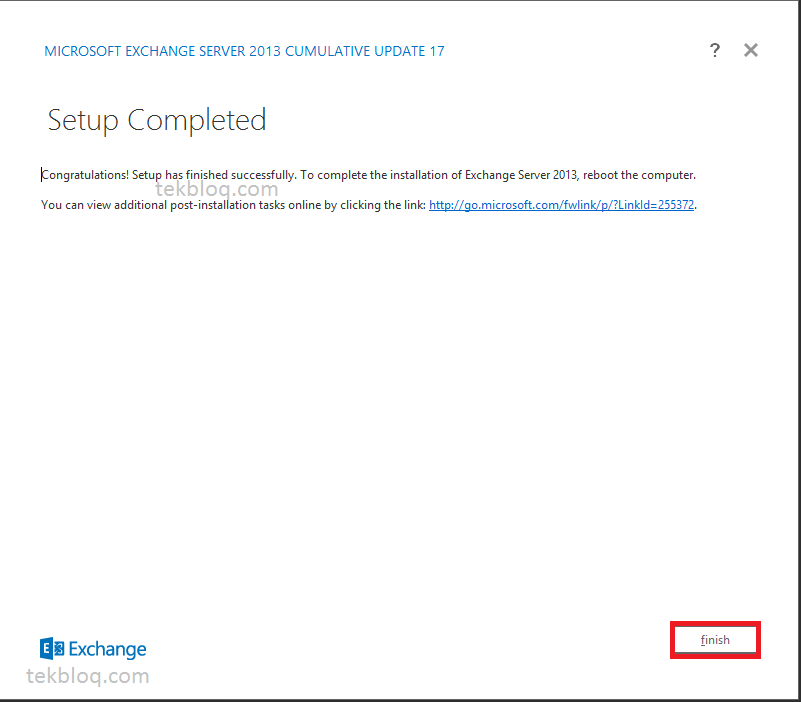Click the Microsoft Exchange Server 2013 Cumulative Update title
This screenshot has height=702, width=801.
pyautogui.click(x=244, y=51)
